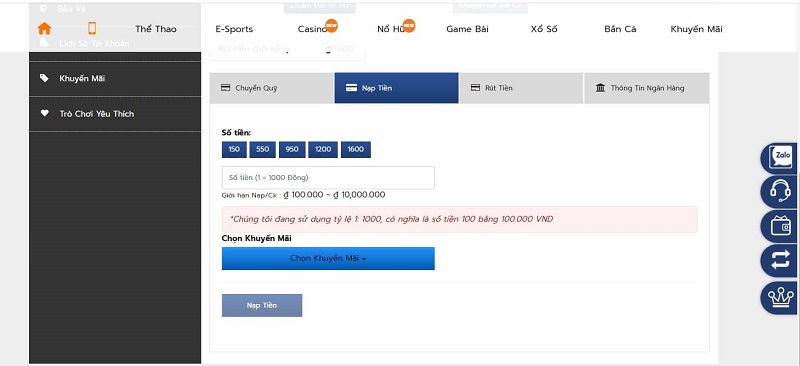Click the card icon on Chuyển Quỹ tab
The width and height of the screenshot is (800, 366).
226,88
